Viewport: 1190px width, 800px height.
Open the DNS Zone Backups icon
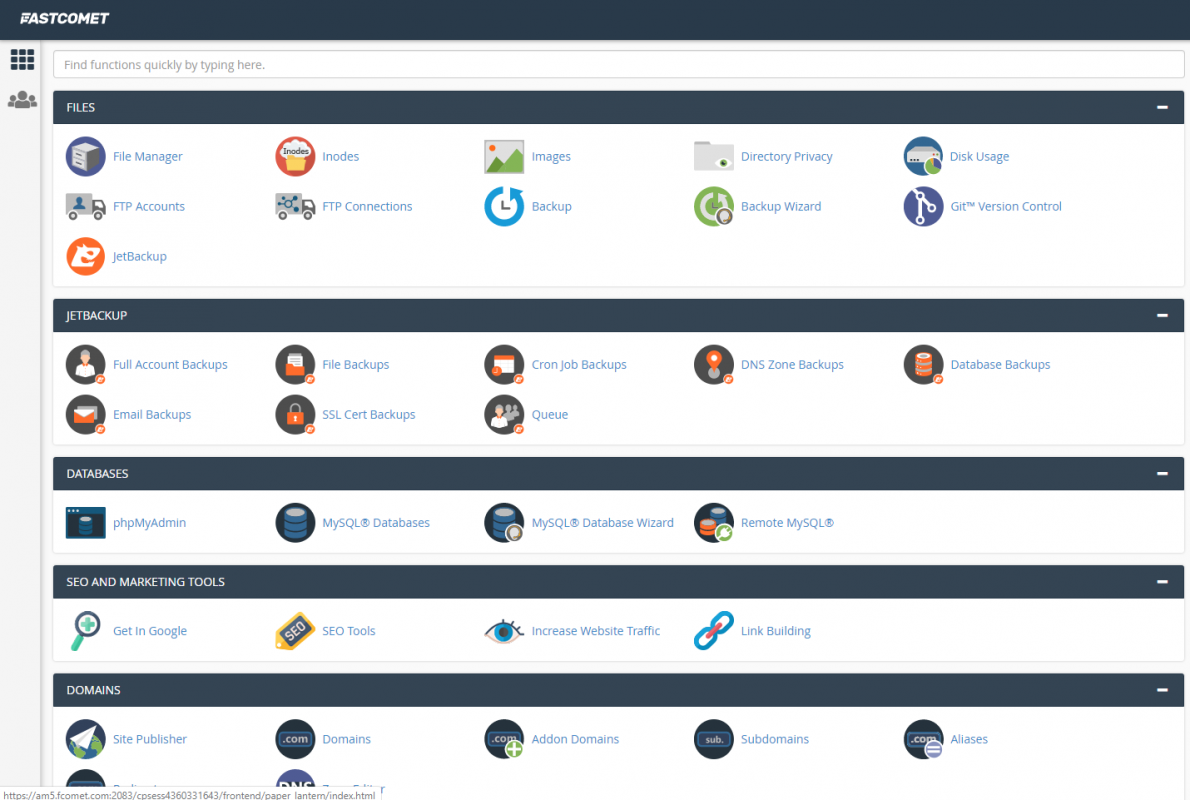[x=713, y=364]
